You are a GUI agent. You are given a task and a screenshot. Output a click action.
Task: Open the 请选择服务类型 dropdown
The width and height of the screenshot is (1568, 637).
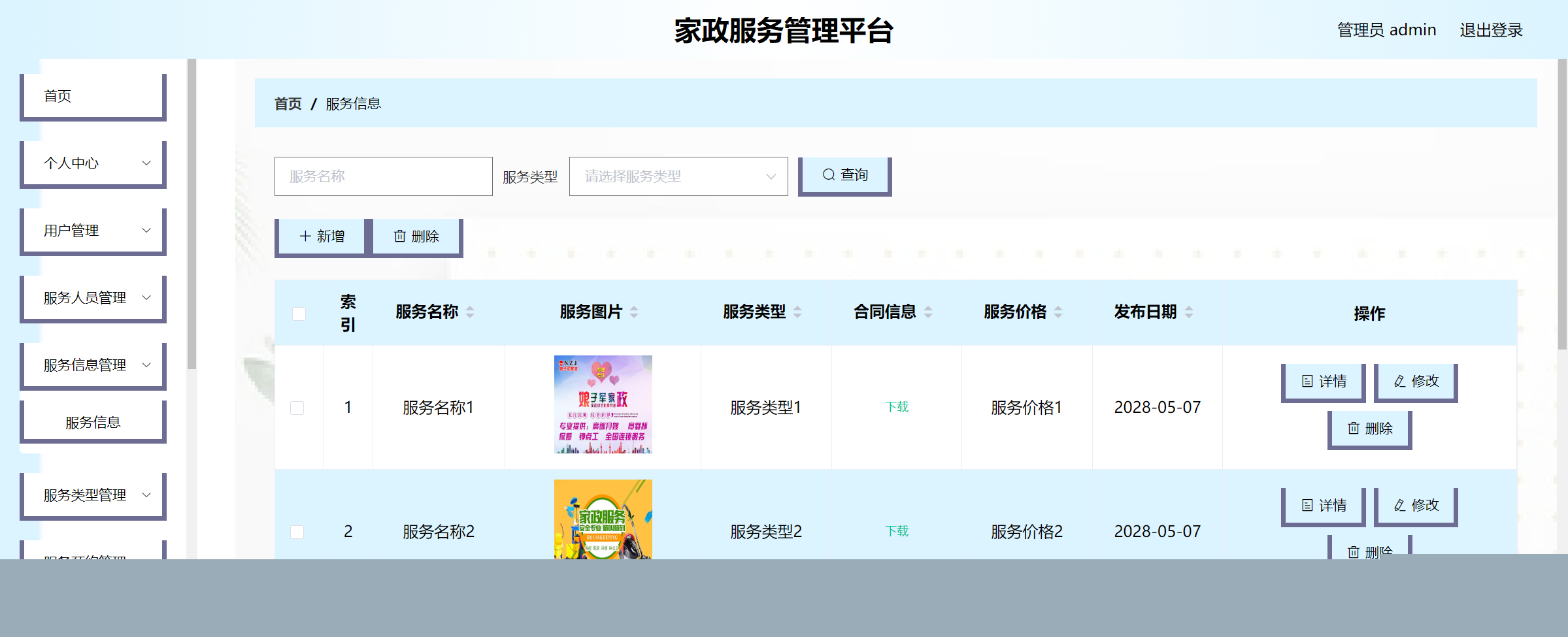click(678, 176)
